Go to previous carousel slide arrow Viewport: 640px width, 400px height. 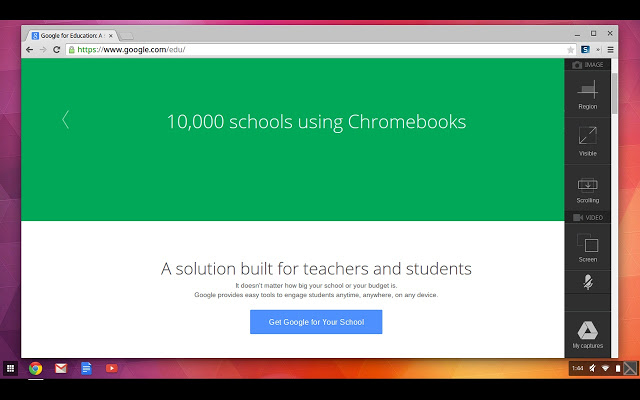[x=65, y=120]
